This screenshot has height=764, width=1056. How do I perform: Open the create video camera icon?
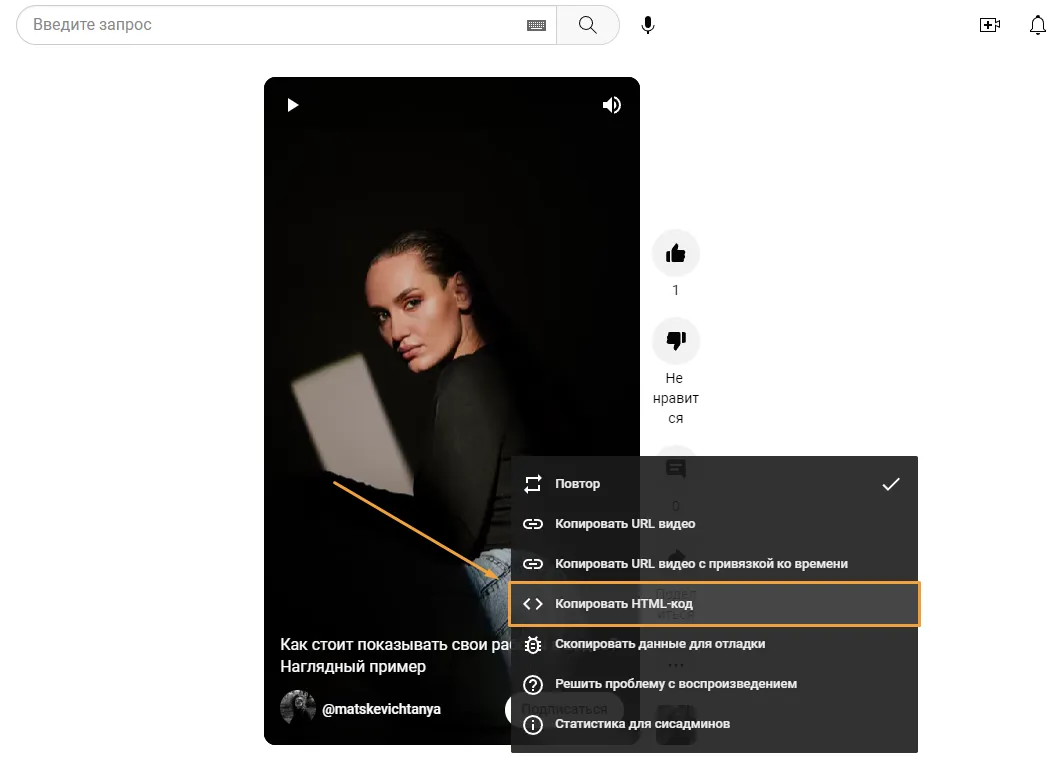point(989,25)
